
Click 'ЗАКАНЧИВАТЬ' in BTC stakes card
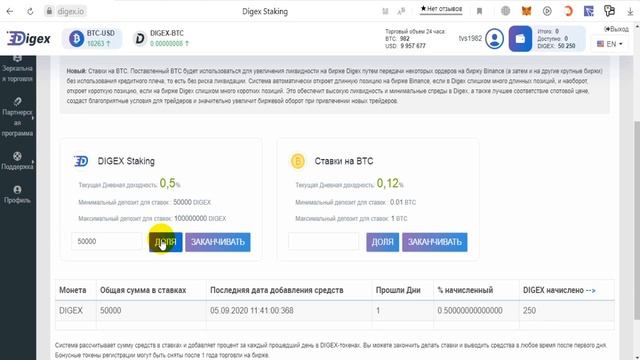coord(435,242)
